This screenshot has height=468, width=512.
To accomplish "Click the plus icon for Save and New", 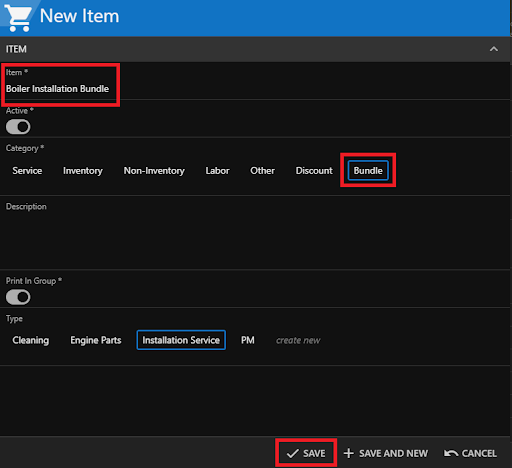I will (349, 453).
